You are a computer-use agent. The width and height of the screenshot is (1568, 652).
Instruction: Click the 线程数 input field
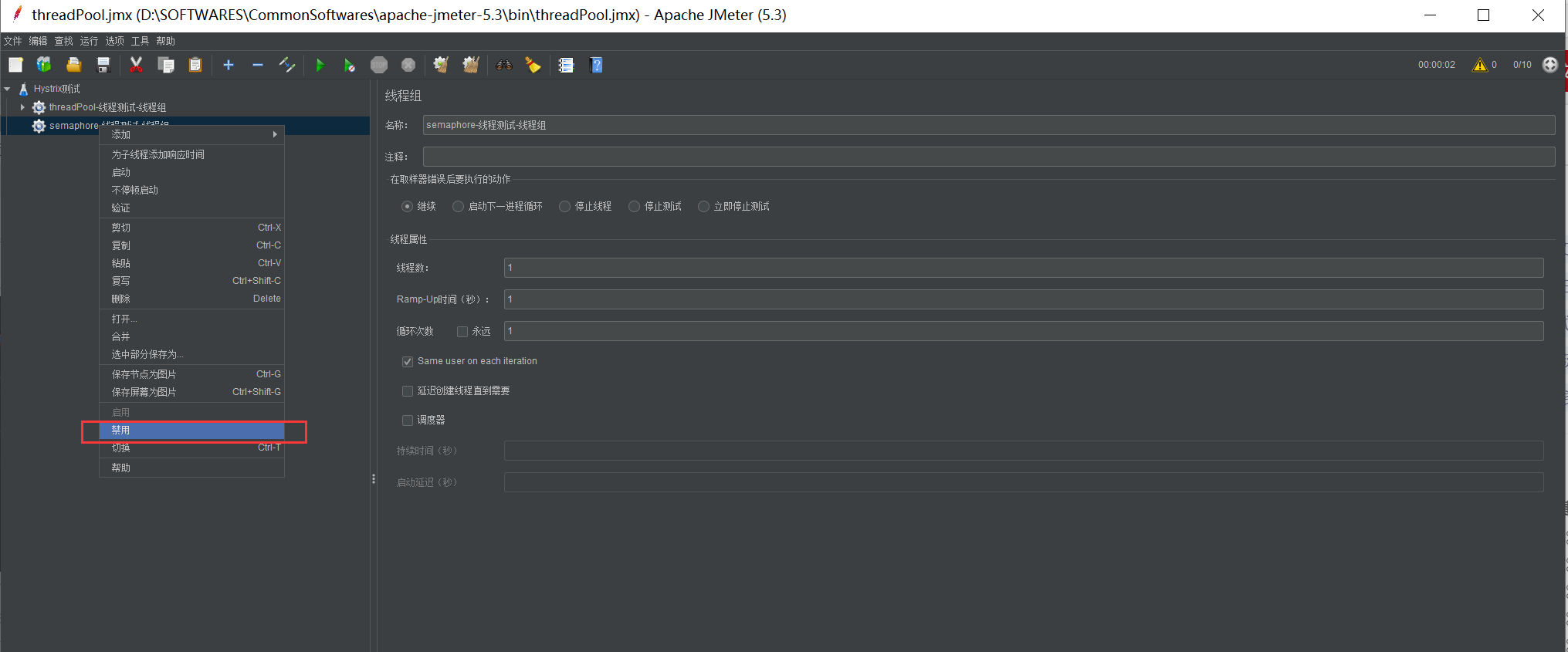coord(1024,268)
